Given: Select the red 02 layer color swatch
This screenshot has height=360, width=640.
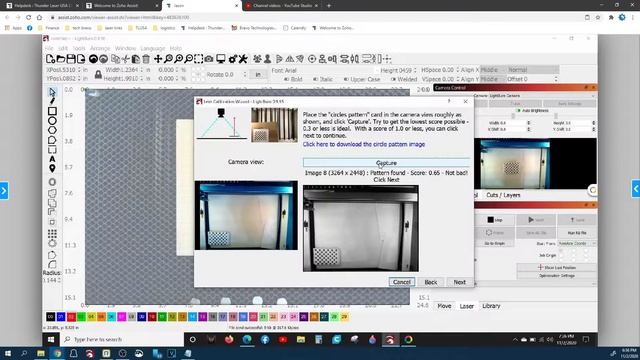Looking at the screenshot, I should pyautogui.click(x=71, y=317).
